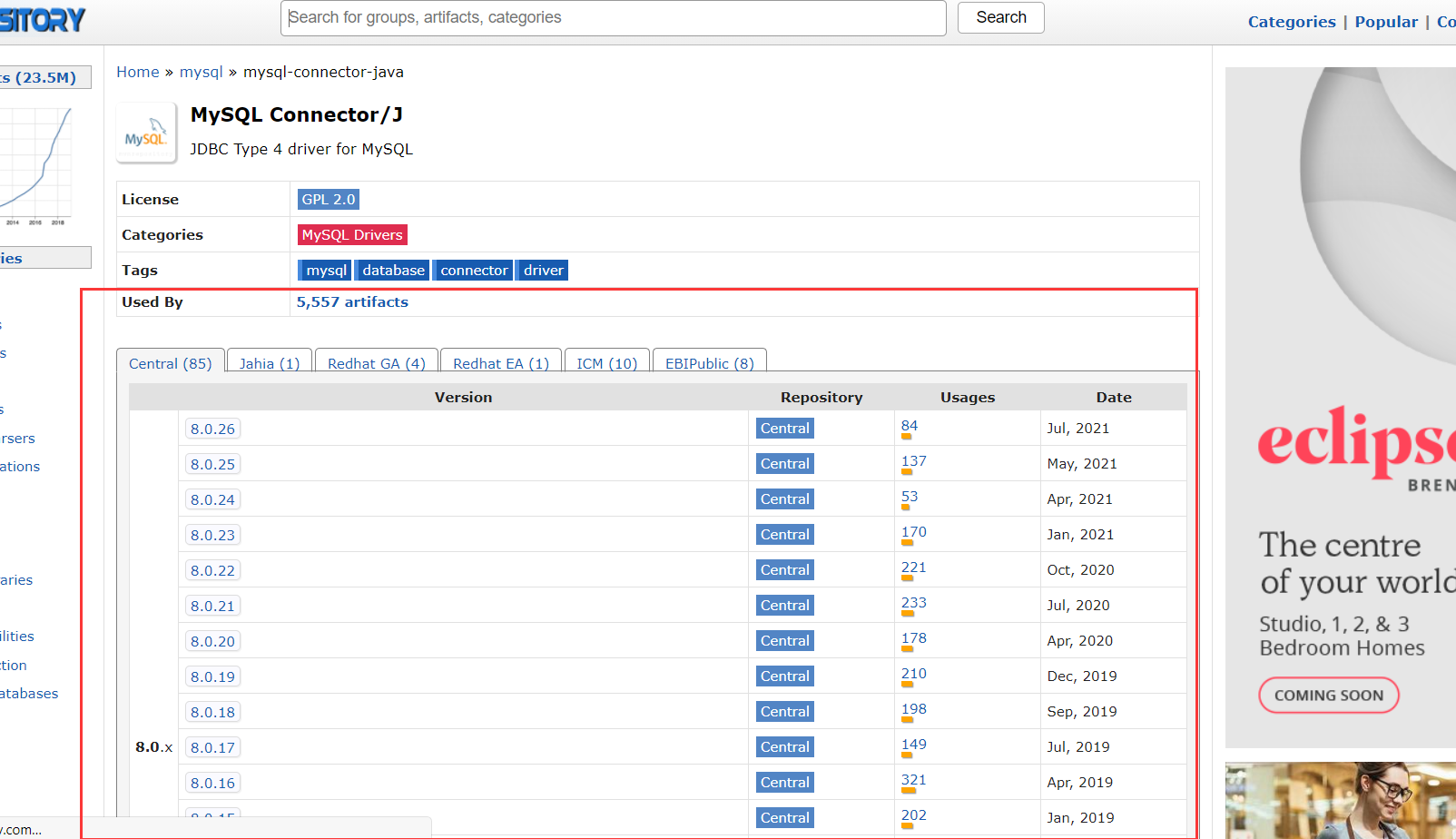This screenshot has width=1456, height=839.
Task: Select the database tag
Action: [393, 270]
